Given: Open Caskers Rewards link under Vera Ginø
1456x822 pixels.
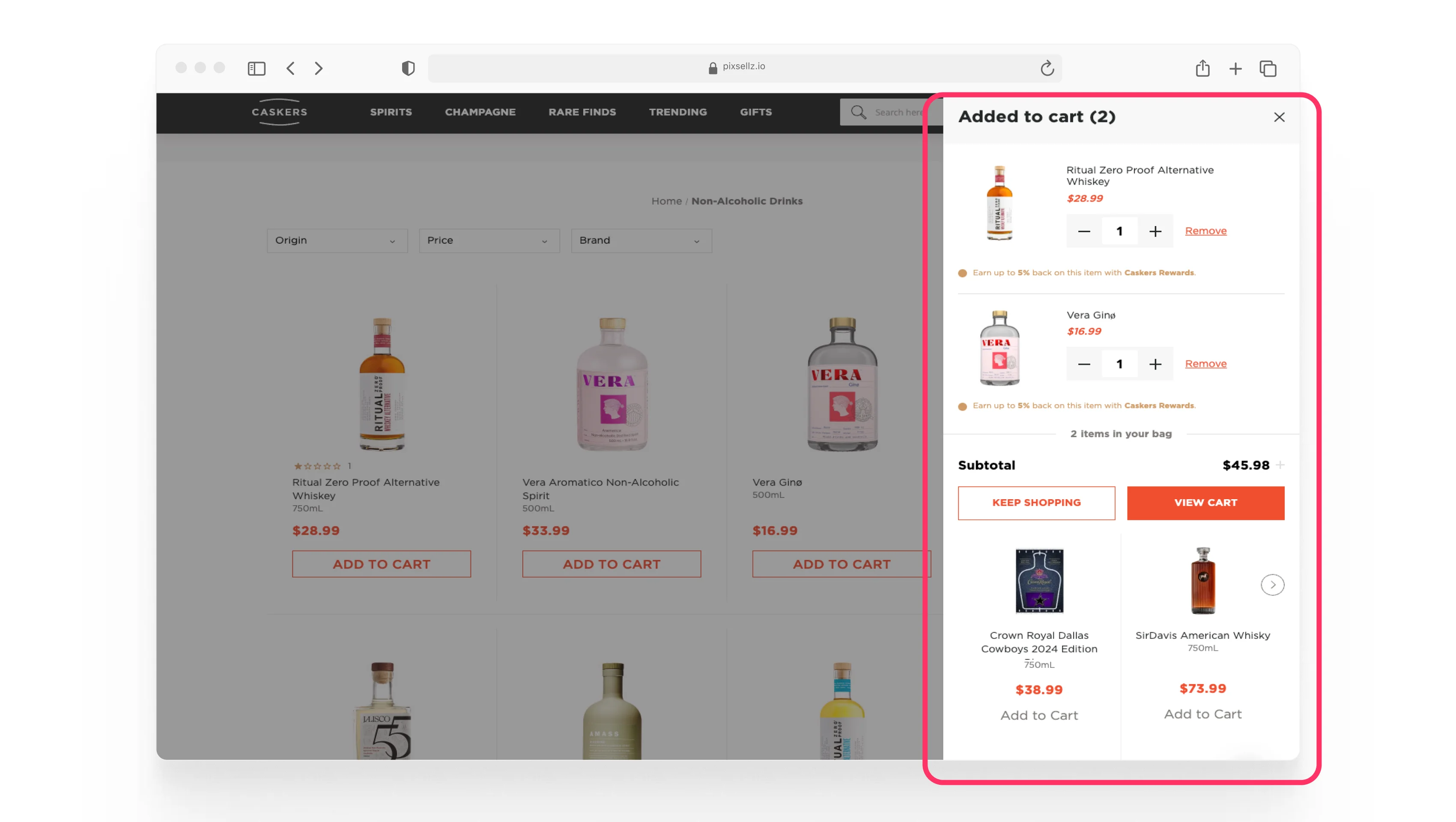Looking at the screenshot, I should point(1159,405).
